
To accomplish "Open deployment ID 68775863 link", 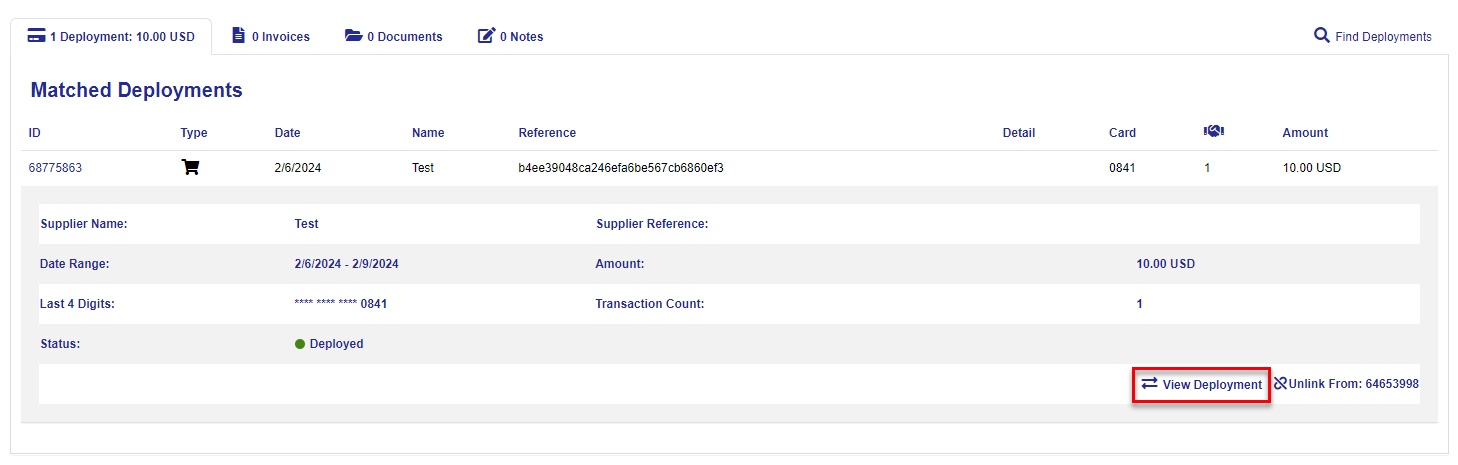I will (55, 168).
